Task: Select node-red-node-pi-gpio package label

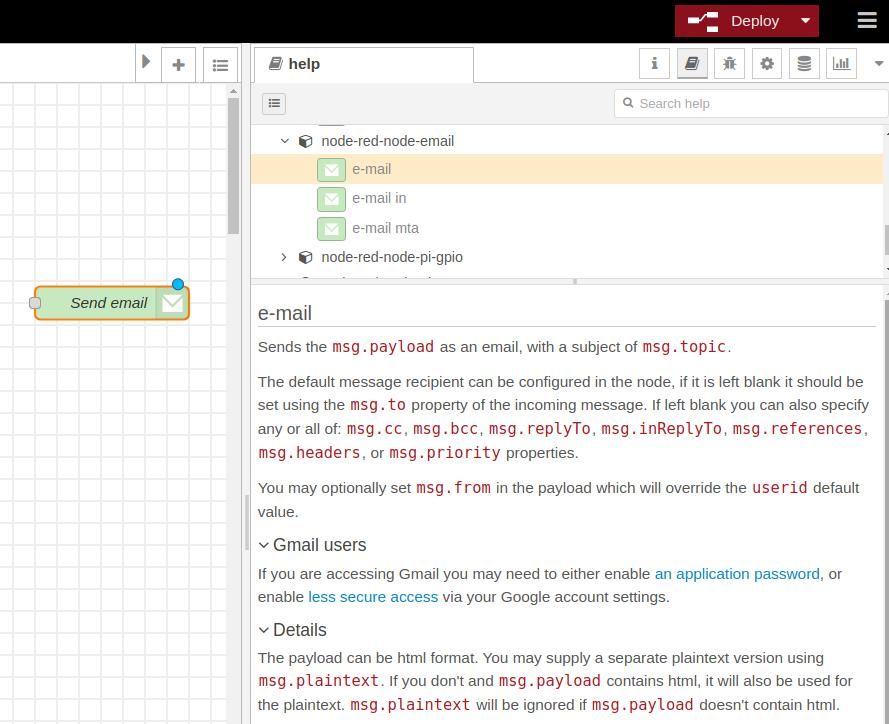Action: pyautogui.click(x=392, y=257)
